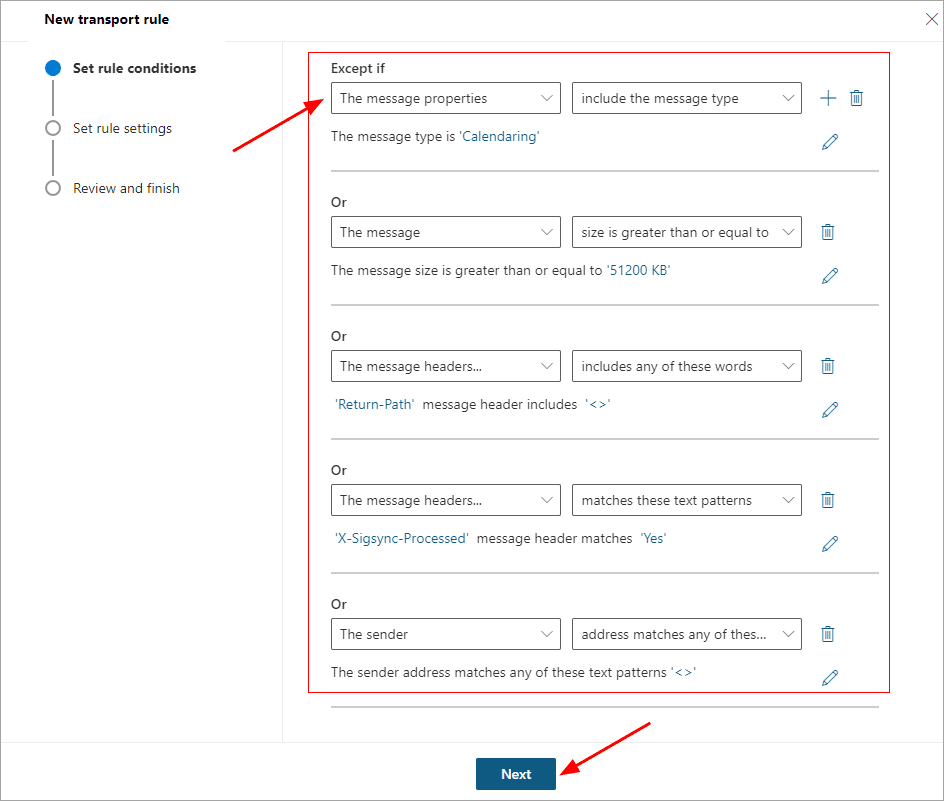
Task: Go to Set rule conditions step
Action: (x=134, y=68)
